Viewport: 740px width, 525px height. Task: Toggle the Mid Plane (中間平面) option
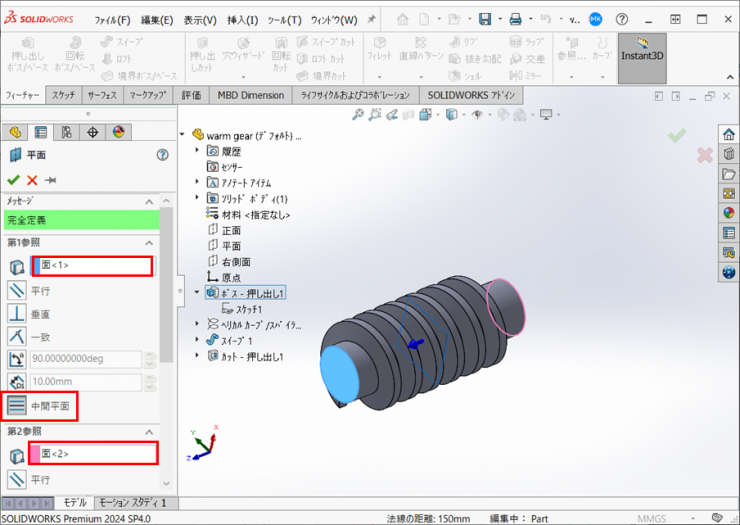point(17,406)
